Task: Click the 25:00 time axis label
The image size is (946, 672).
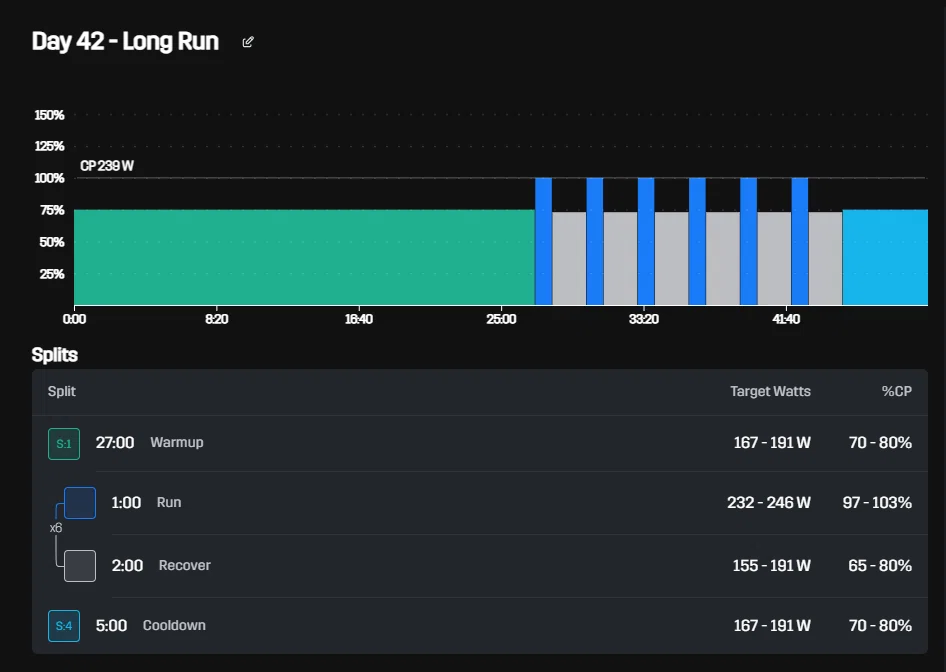Action: tap(501, 319)
